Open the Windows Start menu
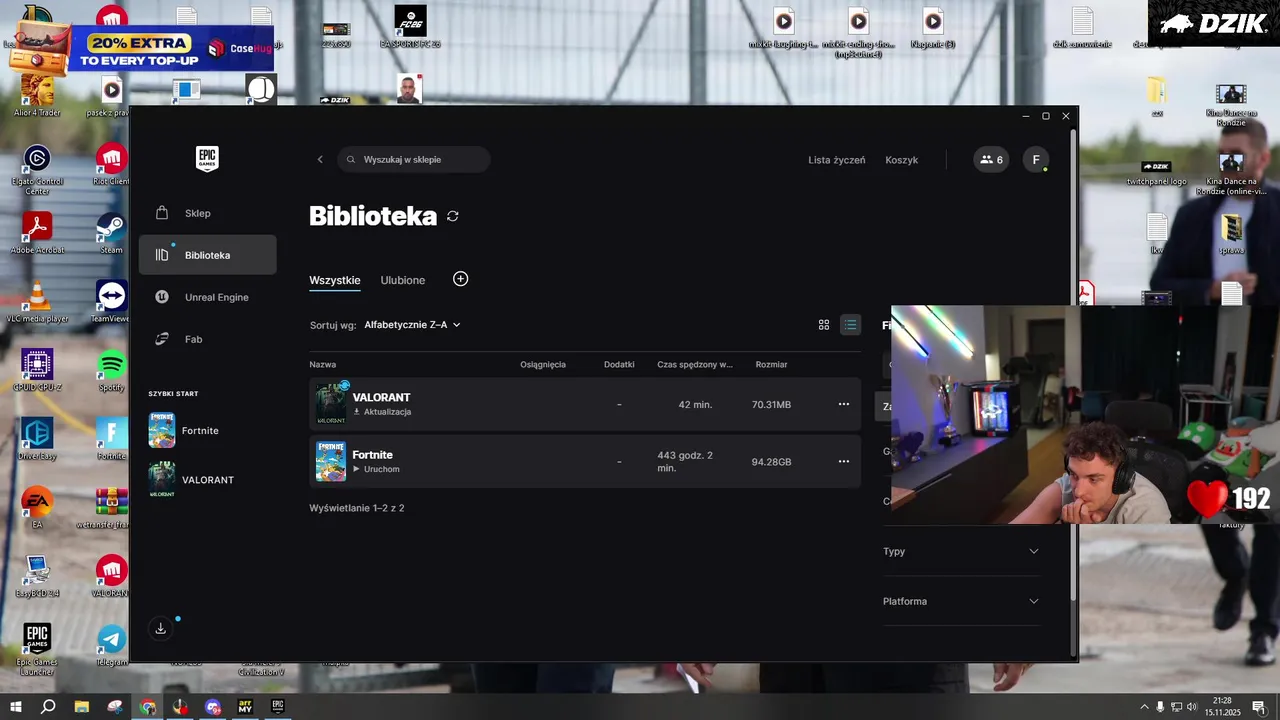The image size is (1280, 720). (x=16, y=707)
